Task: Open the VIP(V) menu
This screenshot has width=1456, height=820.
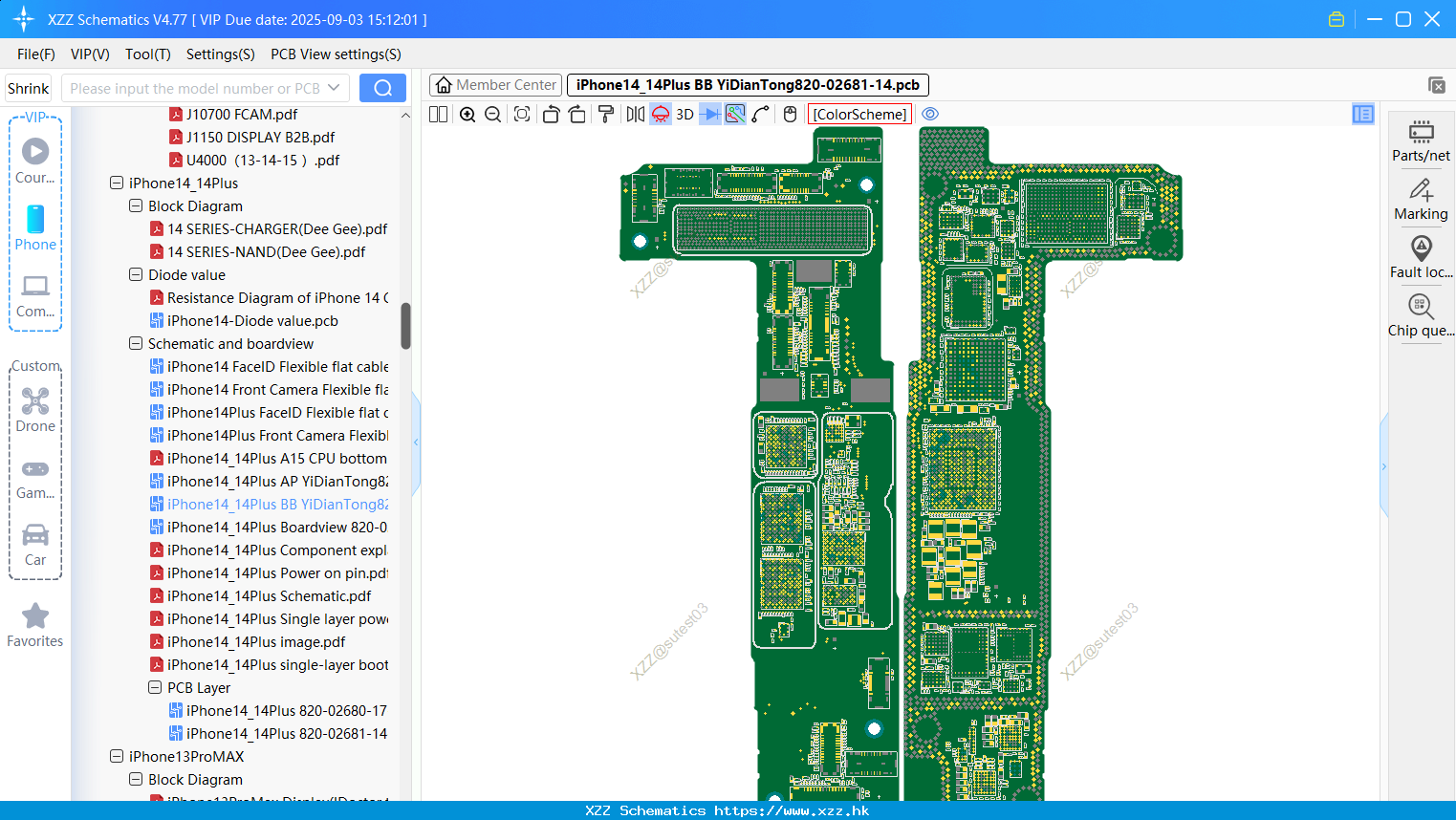Action: [90, 54]
